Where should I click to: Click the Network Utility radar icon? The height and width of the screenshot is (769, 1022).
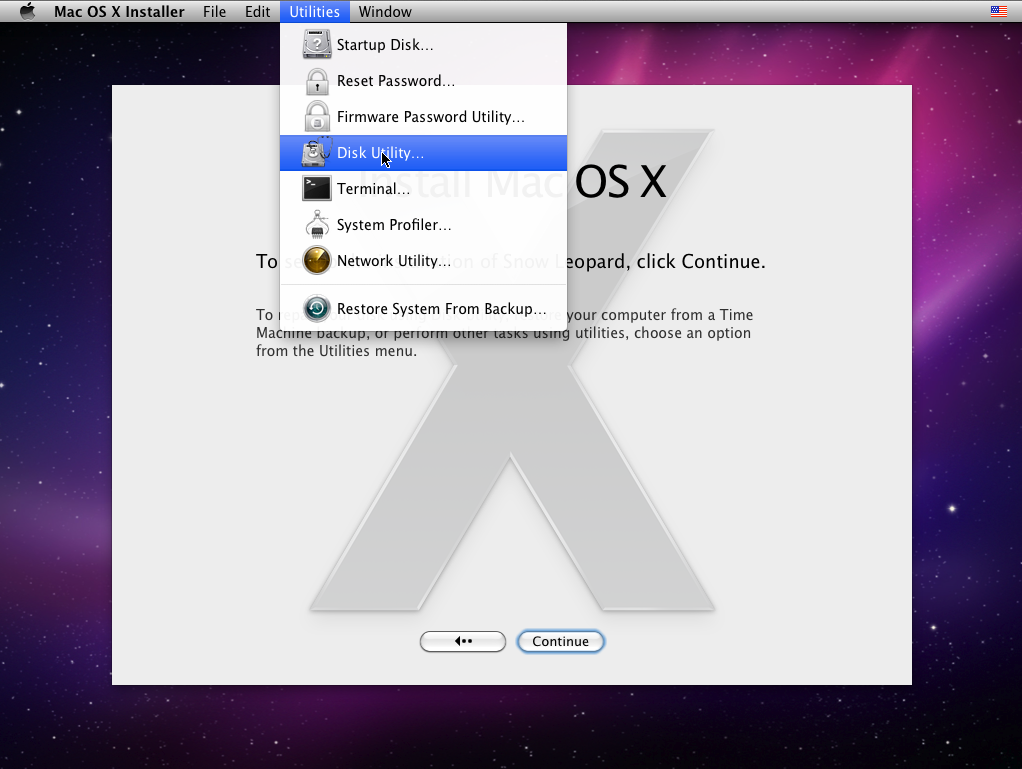point(317,261)
